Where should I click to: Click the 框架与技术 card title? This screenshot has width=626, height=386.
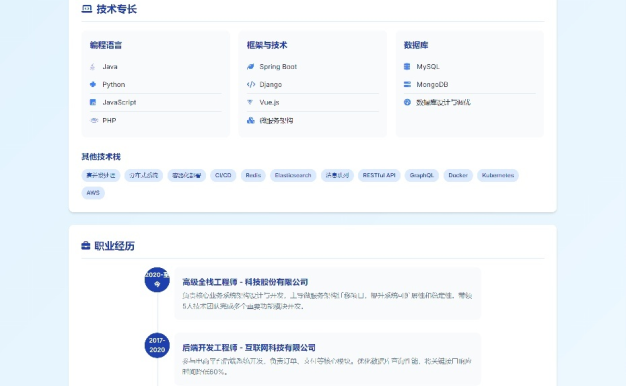point(267,45)
